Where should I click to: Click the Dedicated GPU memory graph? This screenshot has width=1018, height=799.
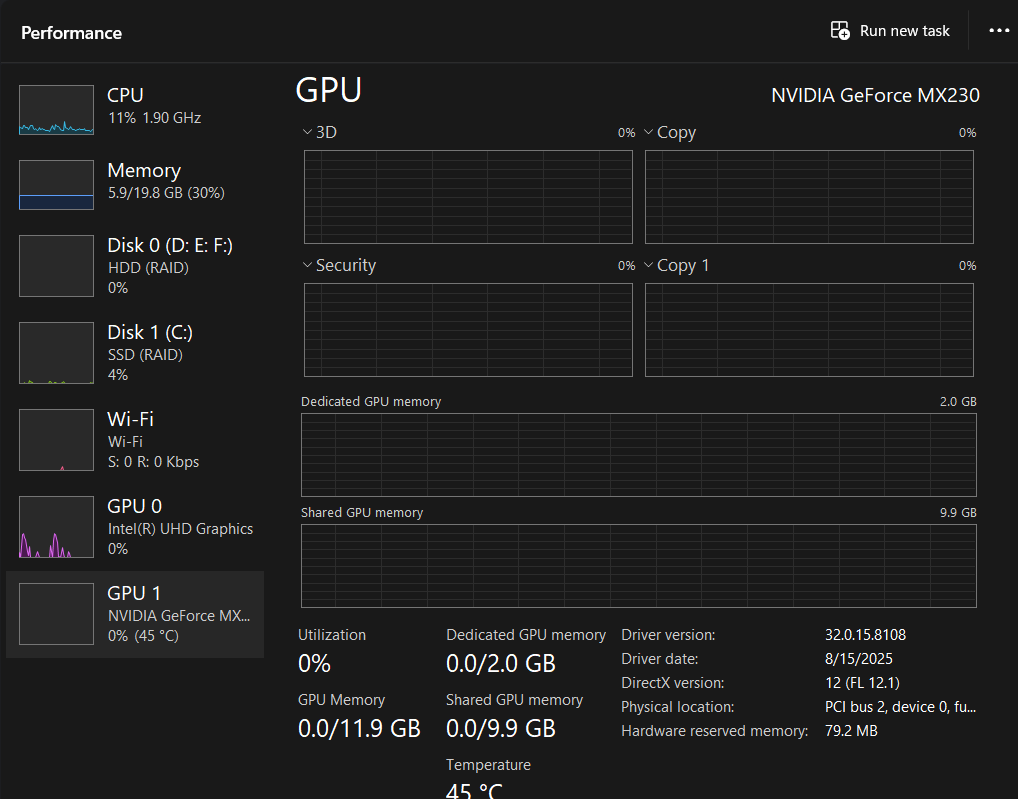[x=638, y=454]
